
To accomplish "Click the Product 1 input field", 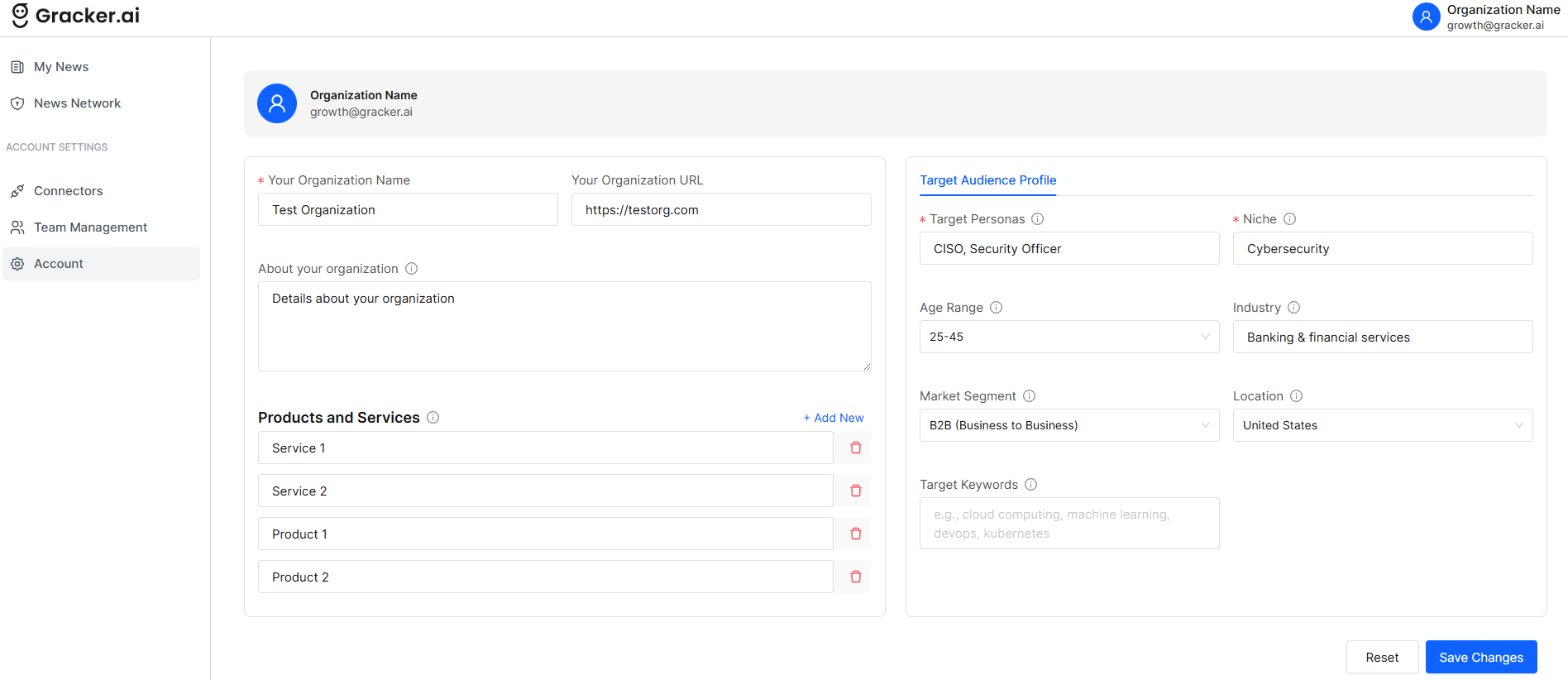I will click(x=546, y=534).
